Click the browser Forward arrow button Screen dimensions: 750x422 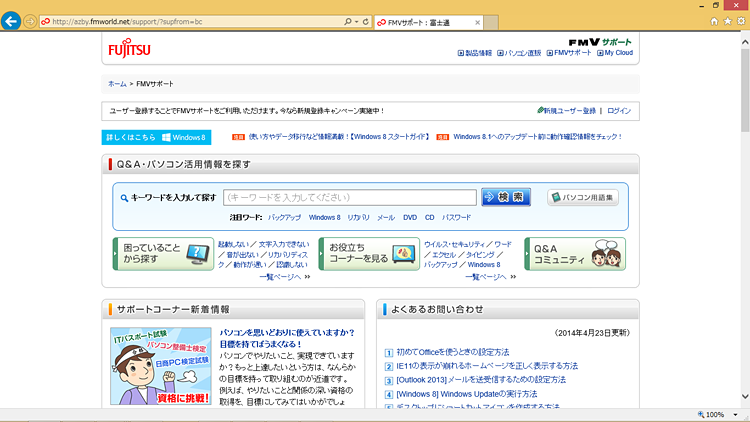point(30,22)
